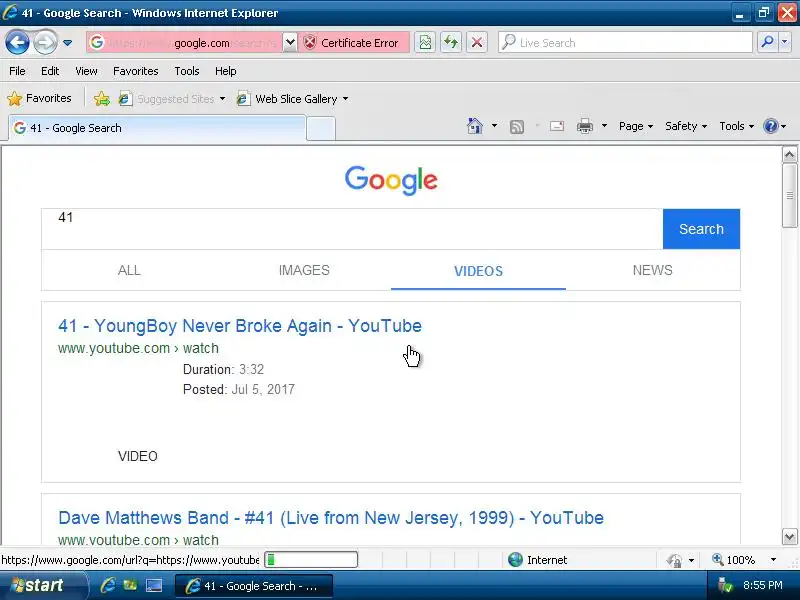Viewport: 800px width, 600px height.
Task: Expand the zoom level dropdown arrow
Action: [x=773, y=560]
